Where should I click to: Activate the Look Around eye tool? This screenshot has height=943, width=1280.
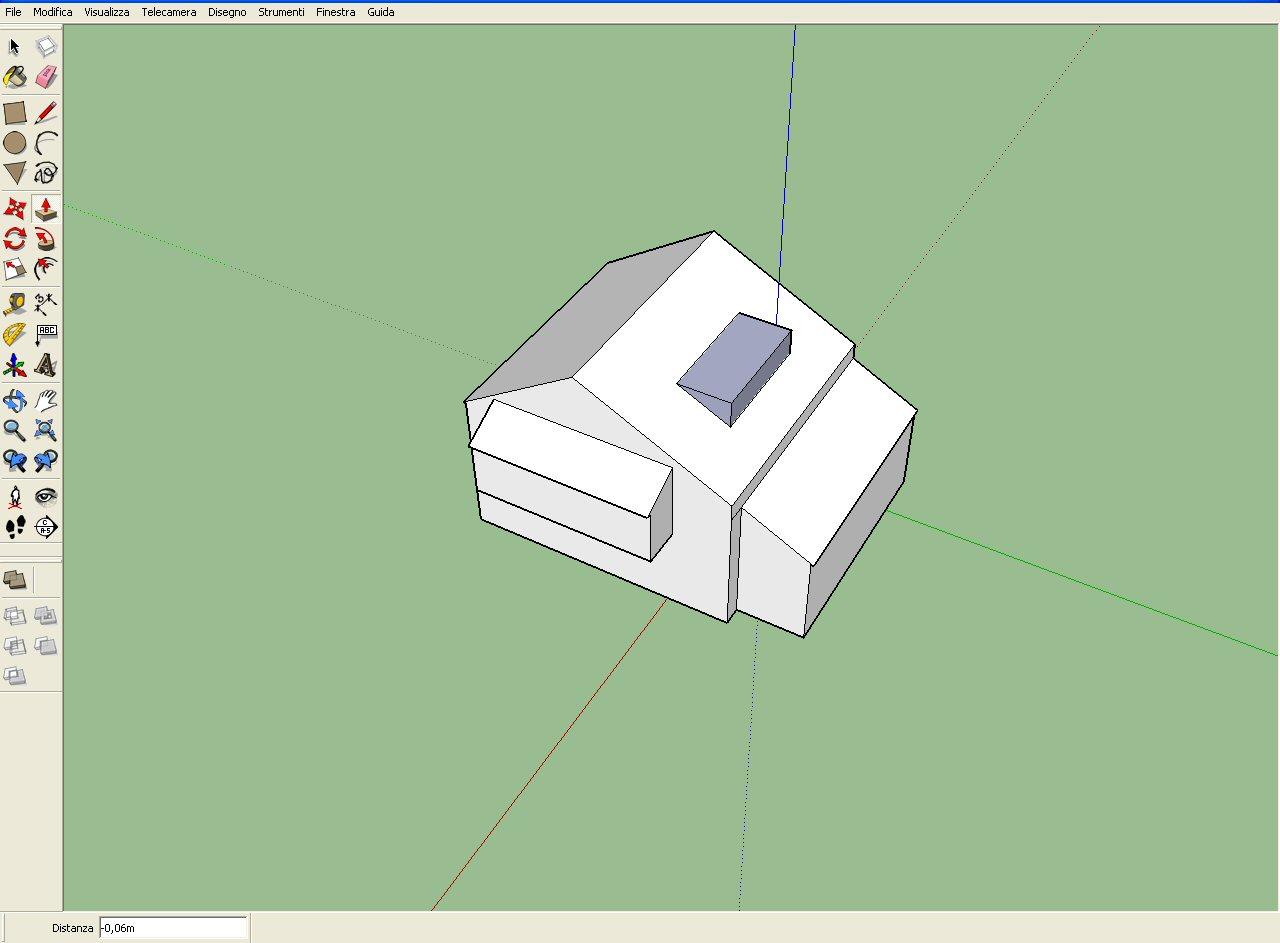tap(46, 497)
